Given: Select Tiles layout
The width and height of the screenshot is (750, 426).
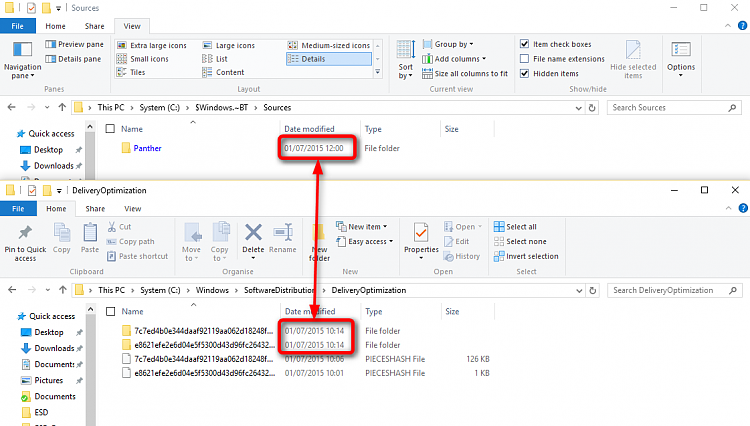Looking at the screenshot, I should [x=132, y=72].
